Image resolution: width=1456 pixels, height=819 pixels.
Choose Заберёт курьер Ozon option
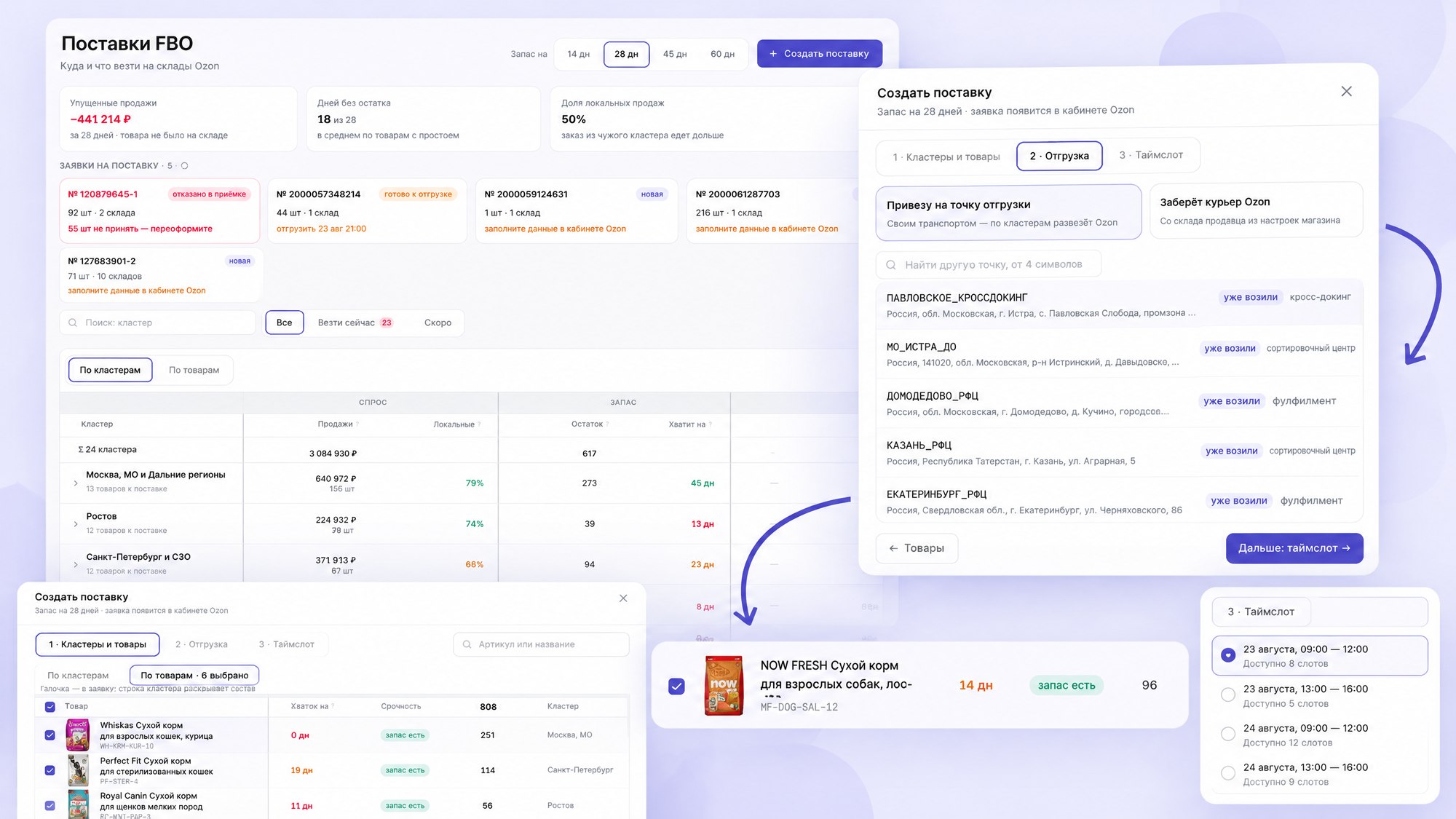coord(1256,210)
